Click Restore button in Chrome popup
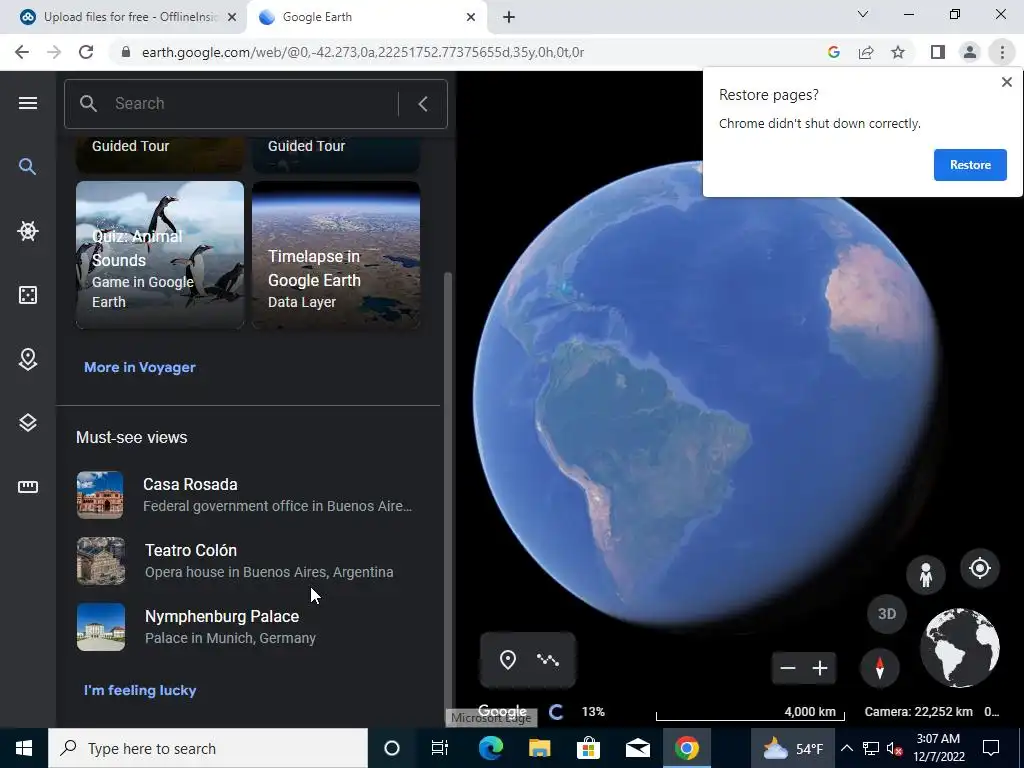This screenshot has height=768, width=1024. coord(970,165)
